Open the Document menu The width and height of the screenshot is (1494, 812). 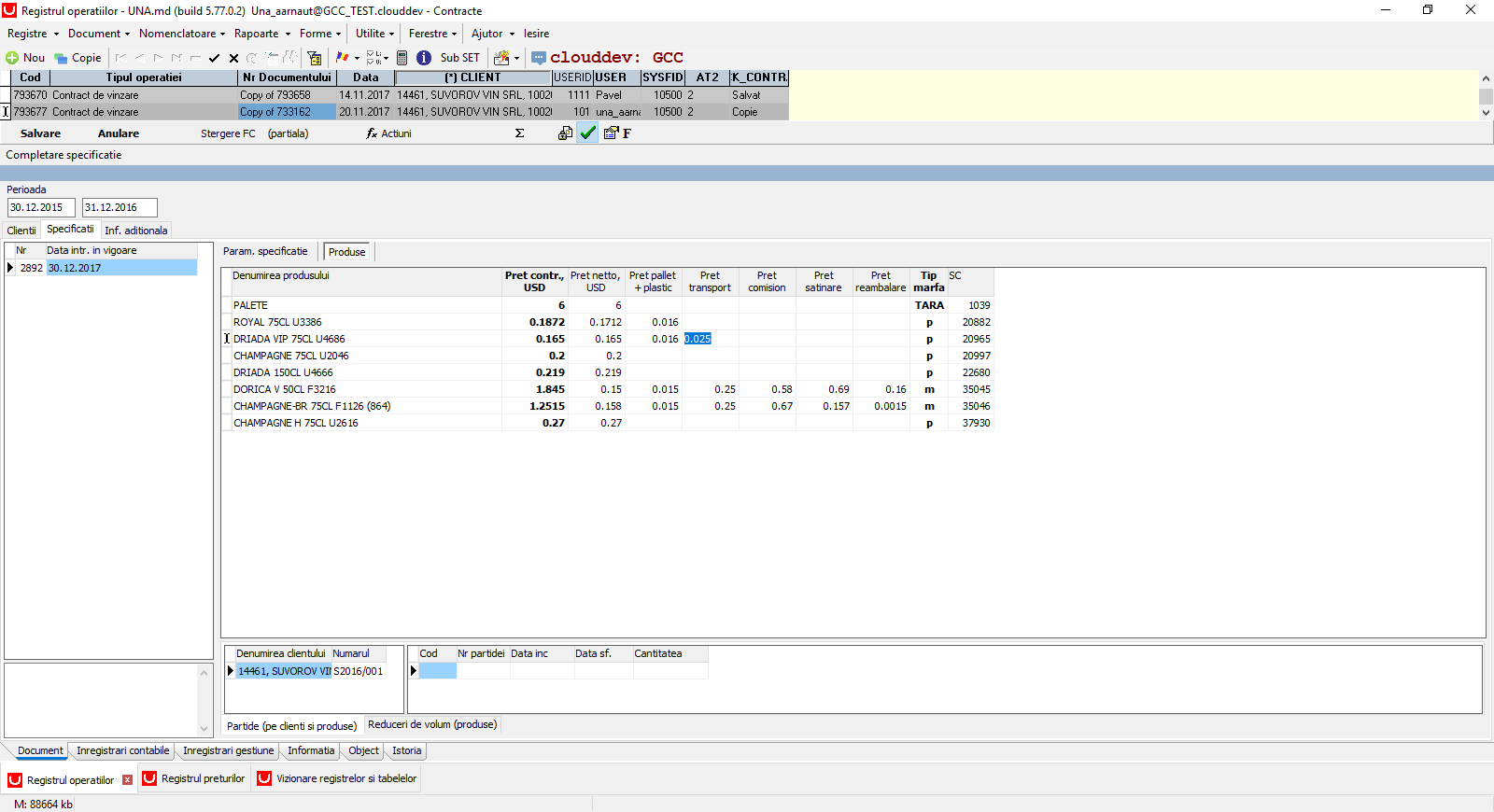(x=98, y=34)
